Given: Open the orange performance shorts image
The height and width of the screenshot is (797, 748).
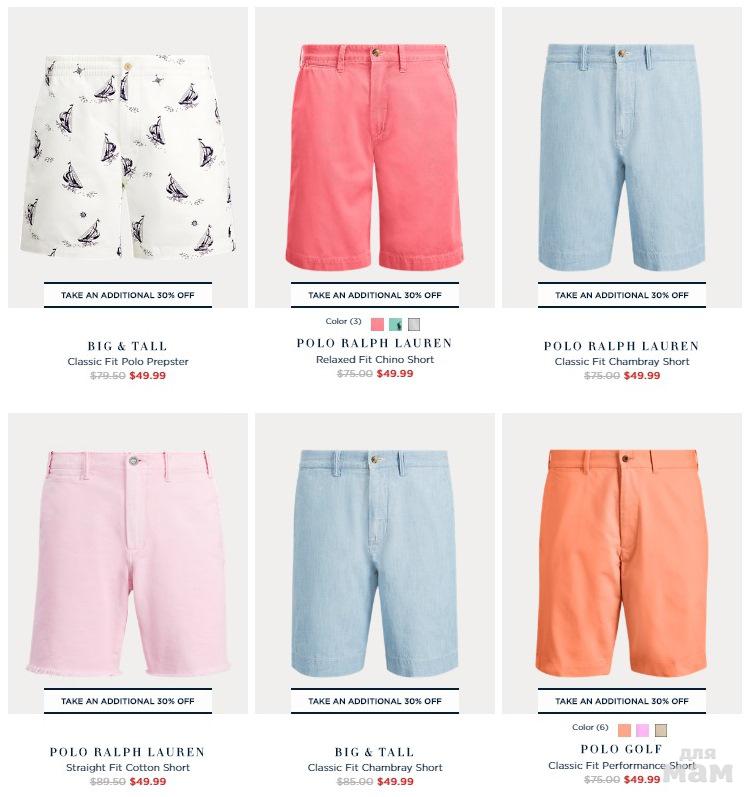Looking at the screenshot, I should 621,563.
